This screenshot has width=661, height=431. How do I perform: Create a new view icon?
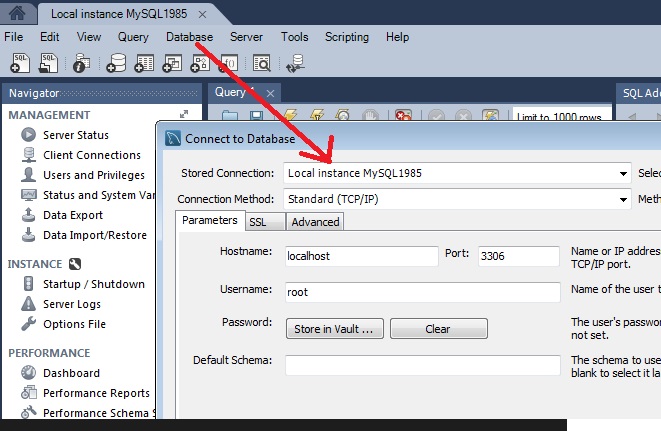[x=172, y=63]
